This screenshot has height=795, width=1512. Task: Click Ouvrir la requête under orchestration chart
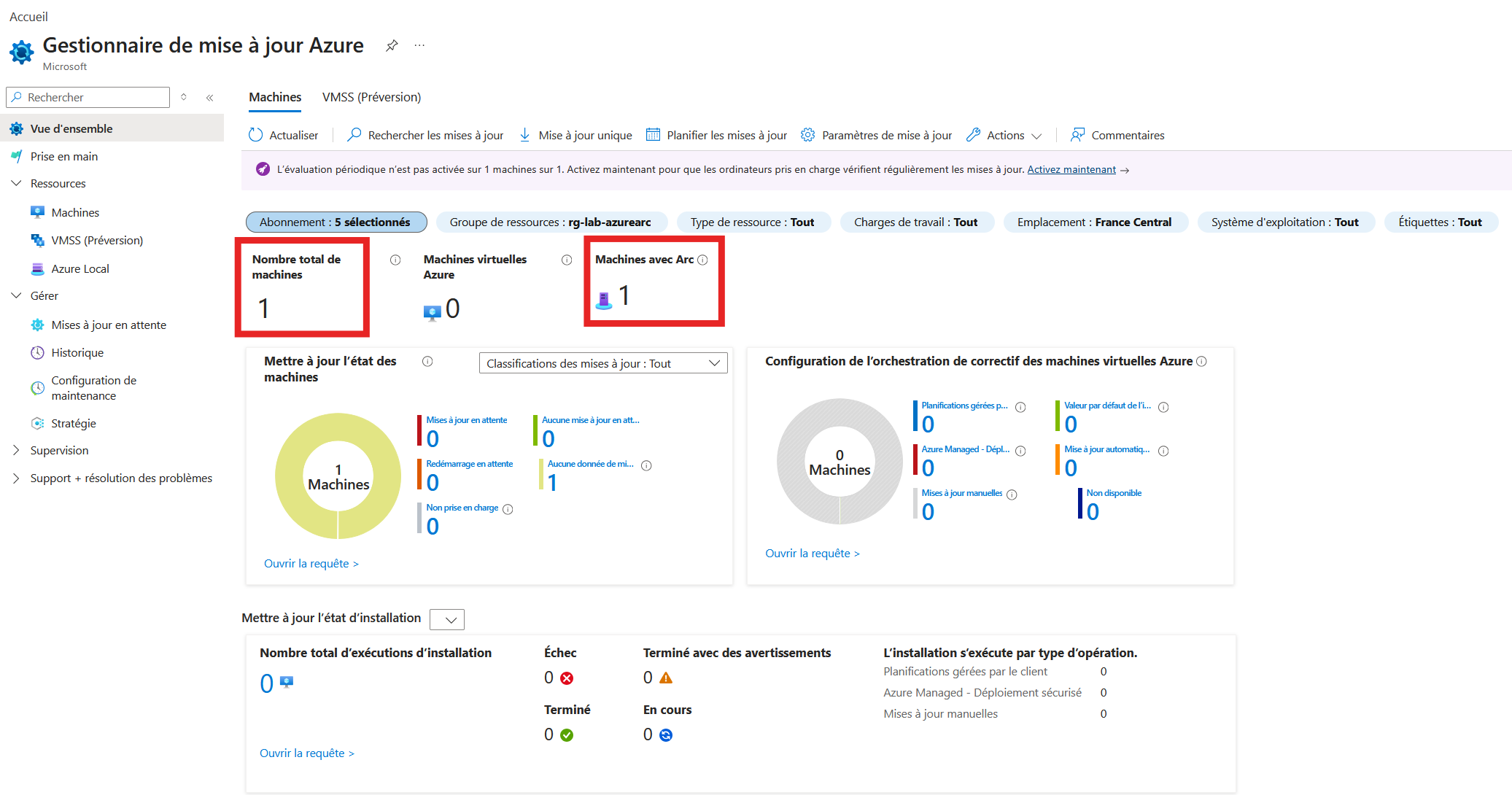813,553
